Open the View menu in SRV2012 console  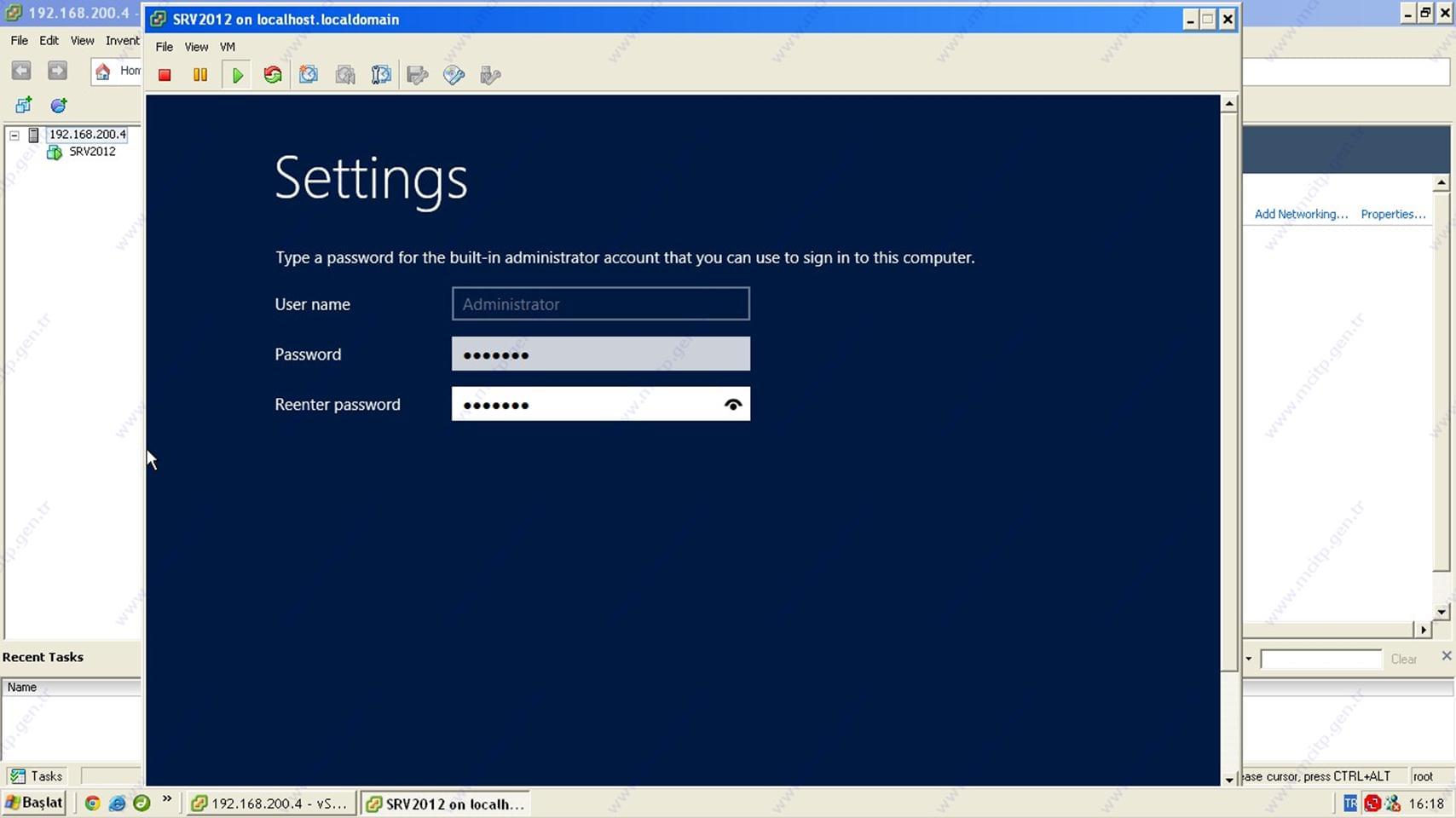pyautogui.click(x=196, y=47)
